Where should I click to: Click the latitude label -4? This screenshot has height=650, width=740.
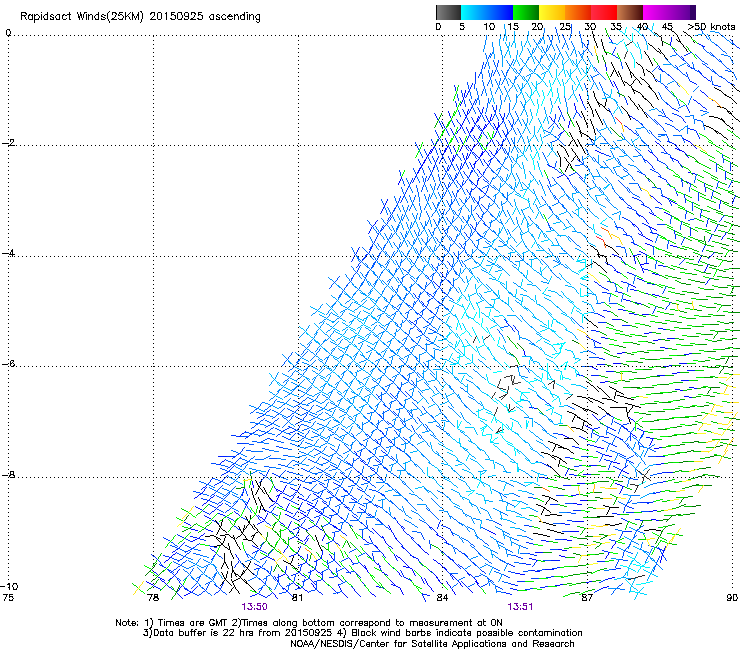click(8, 253)
